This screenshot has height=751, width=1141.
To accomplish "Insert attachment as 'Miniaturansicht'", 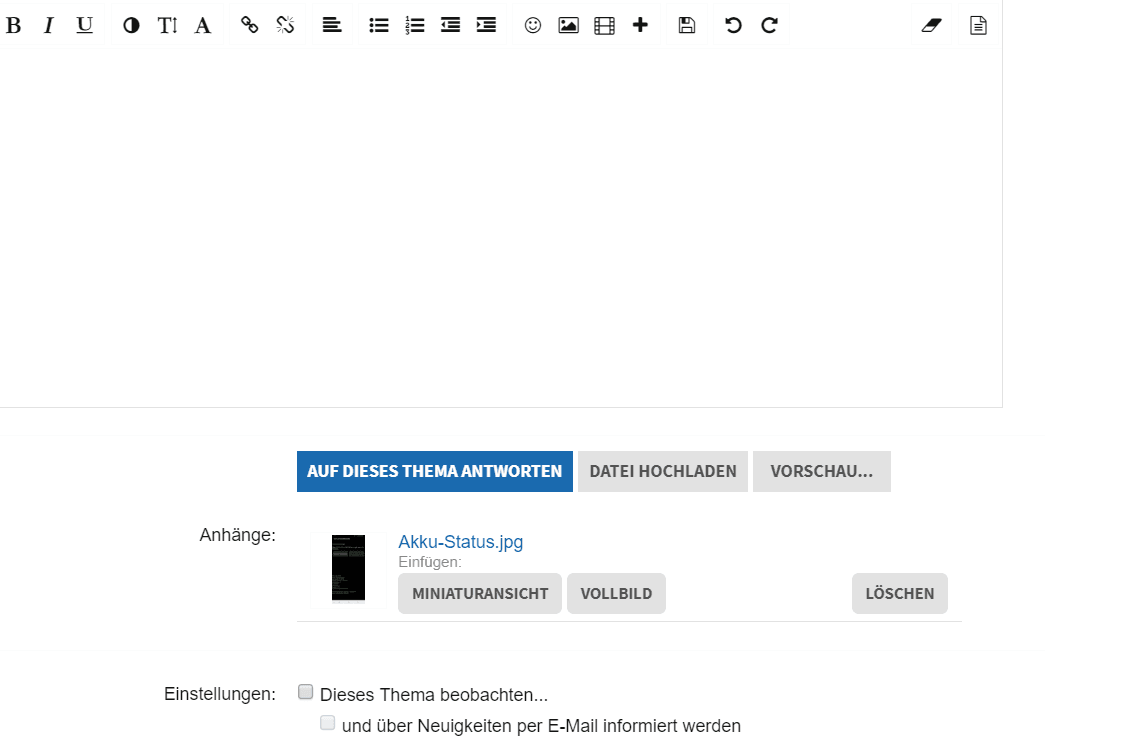I will [480, 593].
